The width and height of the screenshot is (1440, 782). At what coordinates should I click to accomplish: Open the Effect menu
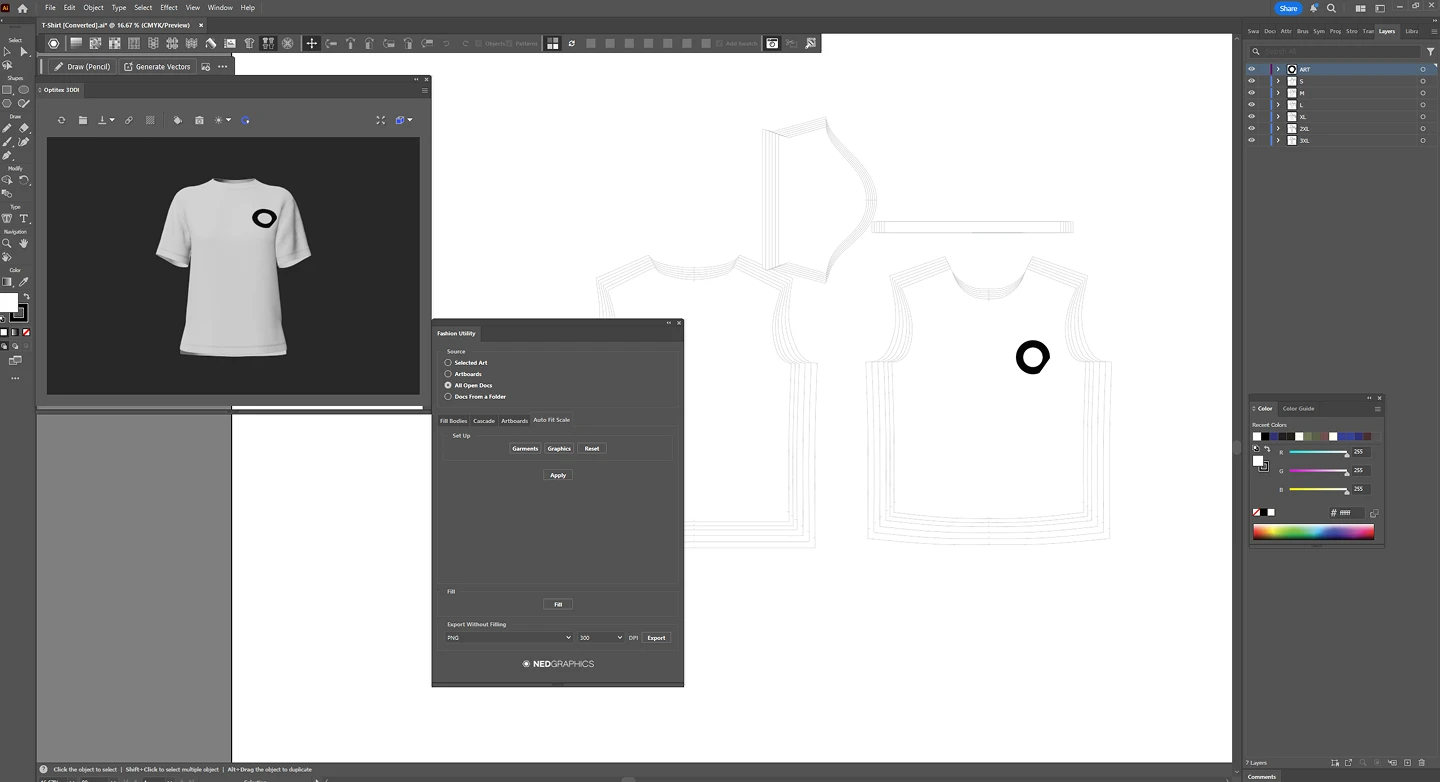click(169, 7)
